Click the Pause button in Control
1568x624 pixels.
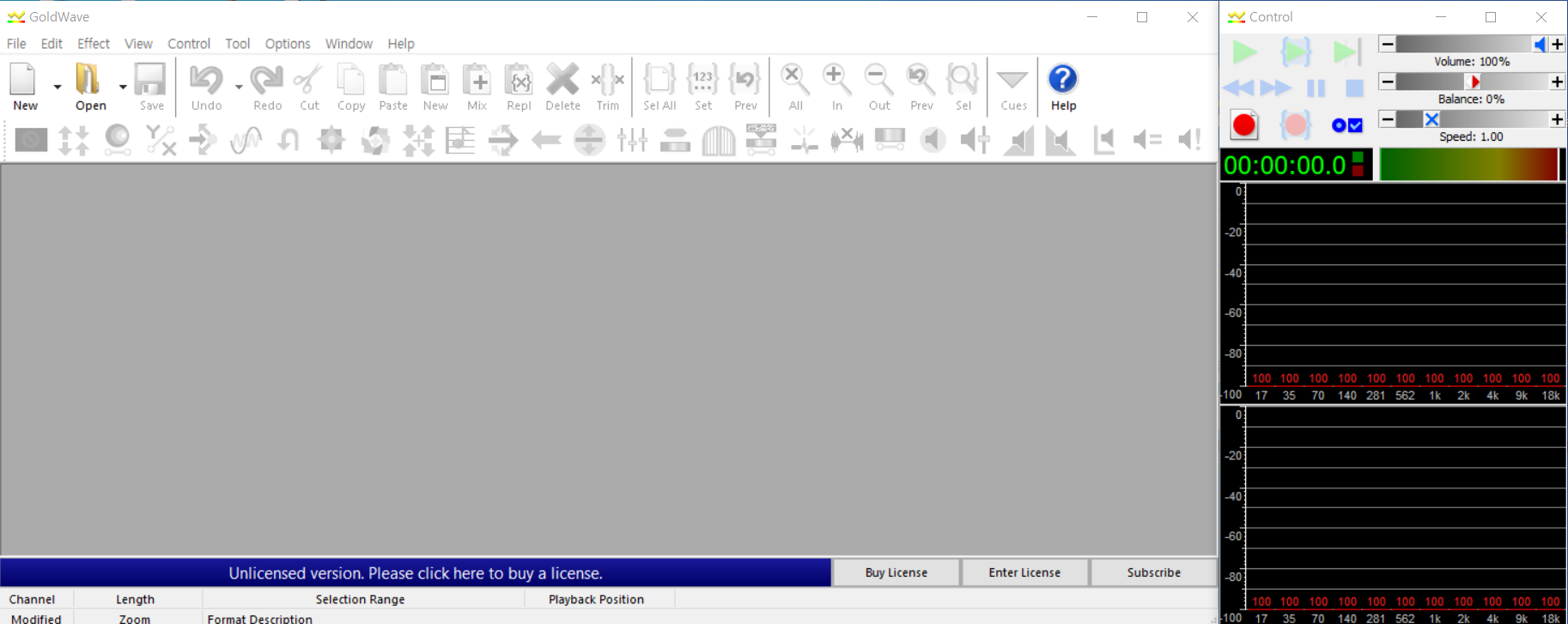point(1316,88)
